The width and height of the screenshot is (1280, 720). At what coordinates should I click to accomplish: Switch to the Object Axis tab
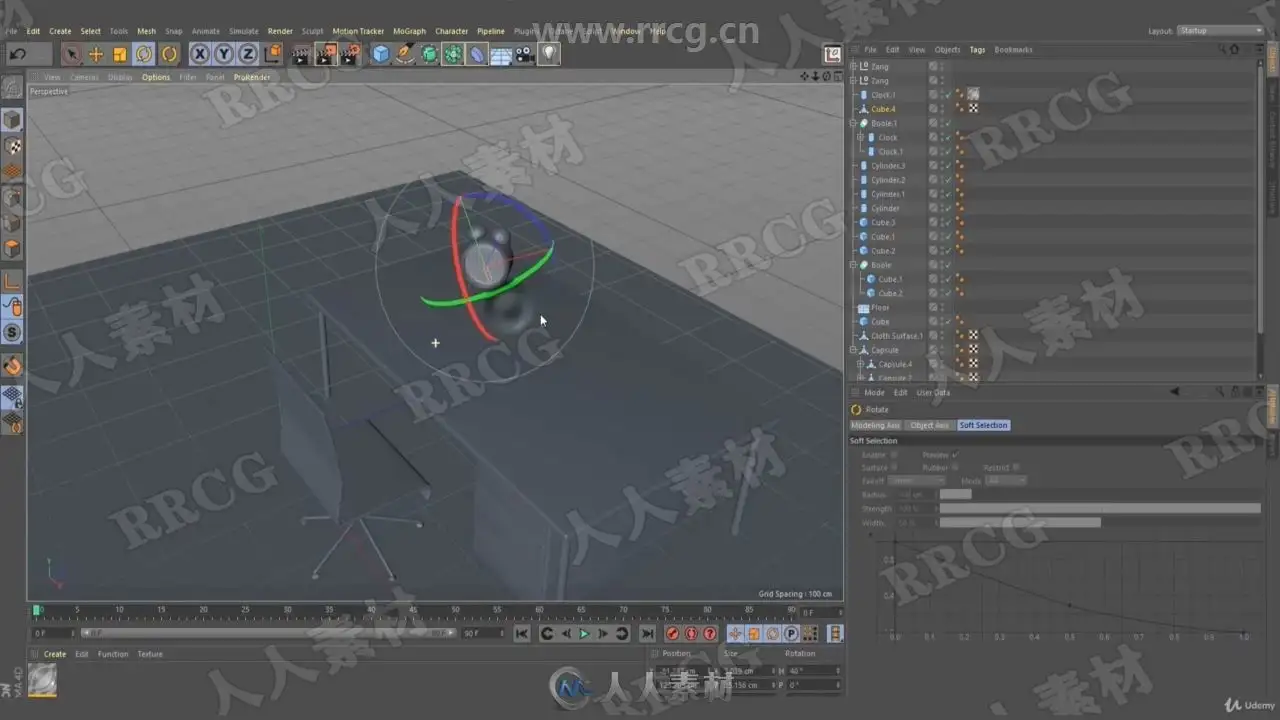929,425
